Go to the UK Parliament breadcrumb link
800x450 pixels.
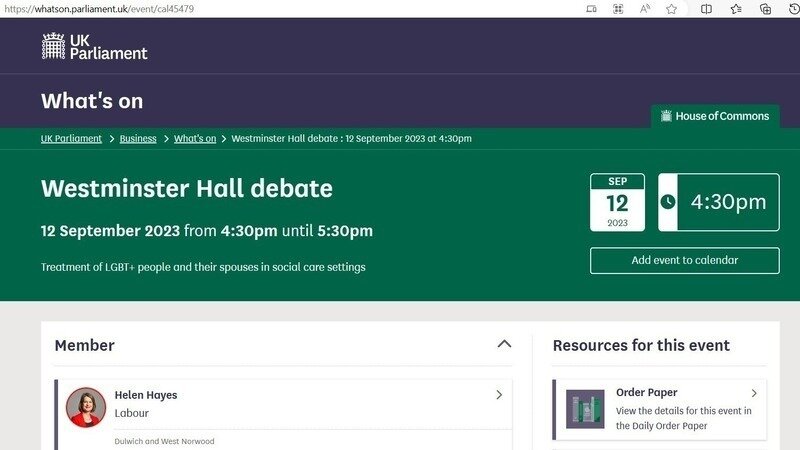[x=71, y=139]
